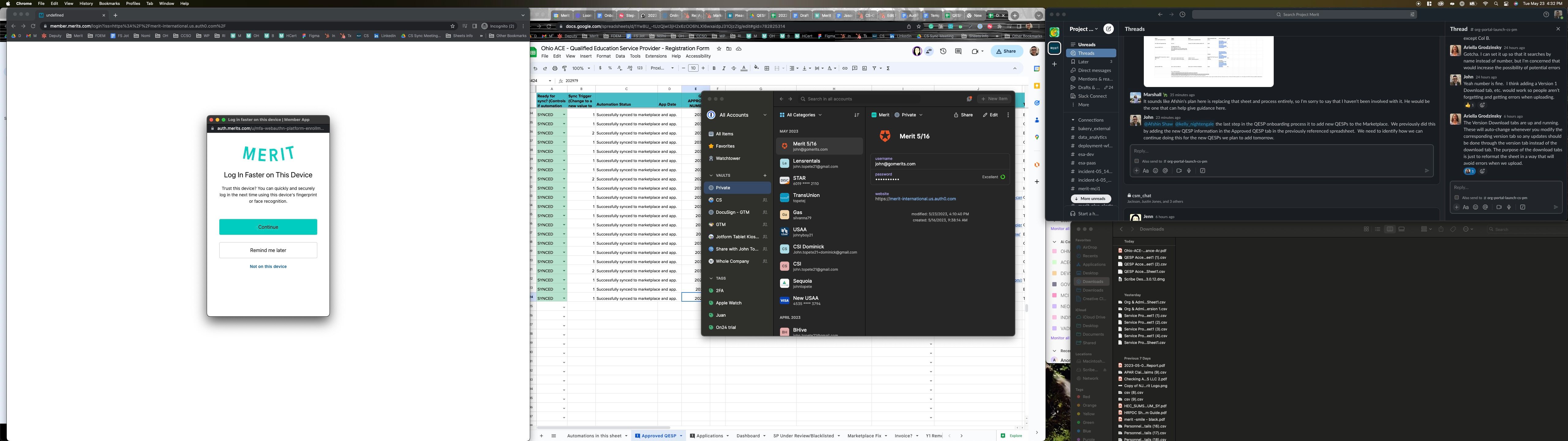Image resolution: width=1568 pixels, height=441 pixels.
Task: Open the fill color bucket in Sheets
Action: coord(757,68)
